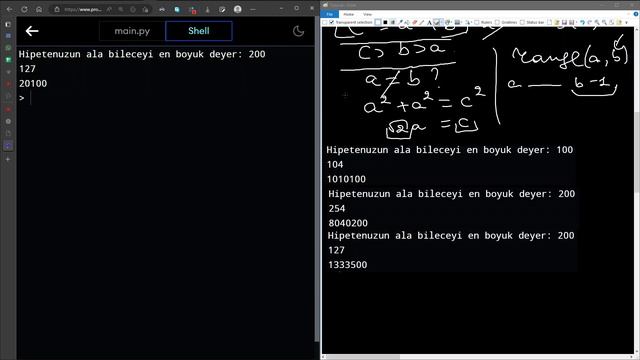Select the eraser tool in paint toolbar

(x=415, y=22)
